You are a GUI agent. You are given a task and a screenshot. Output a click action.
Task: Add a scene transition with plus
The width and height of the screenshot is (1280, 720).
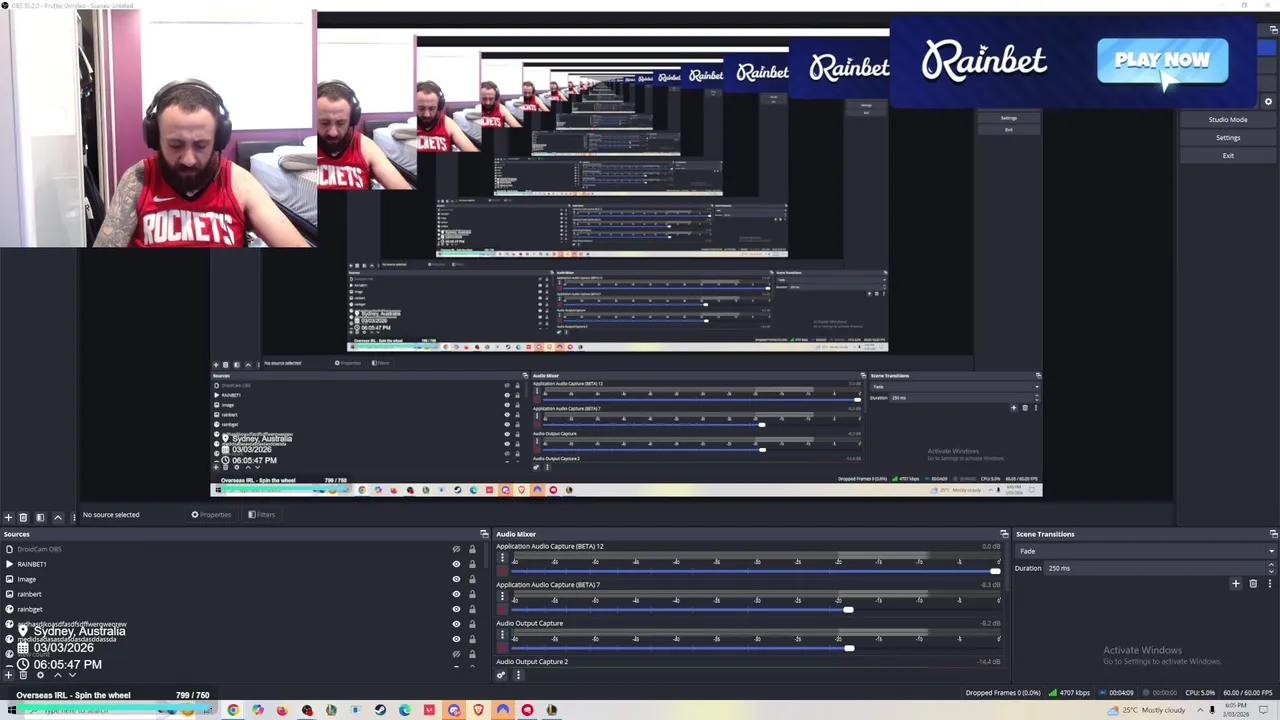pyautogui.click(x=1236, y=584)
